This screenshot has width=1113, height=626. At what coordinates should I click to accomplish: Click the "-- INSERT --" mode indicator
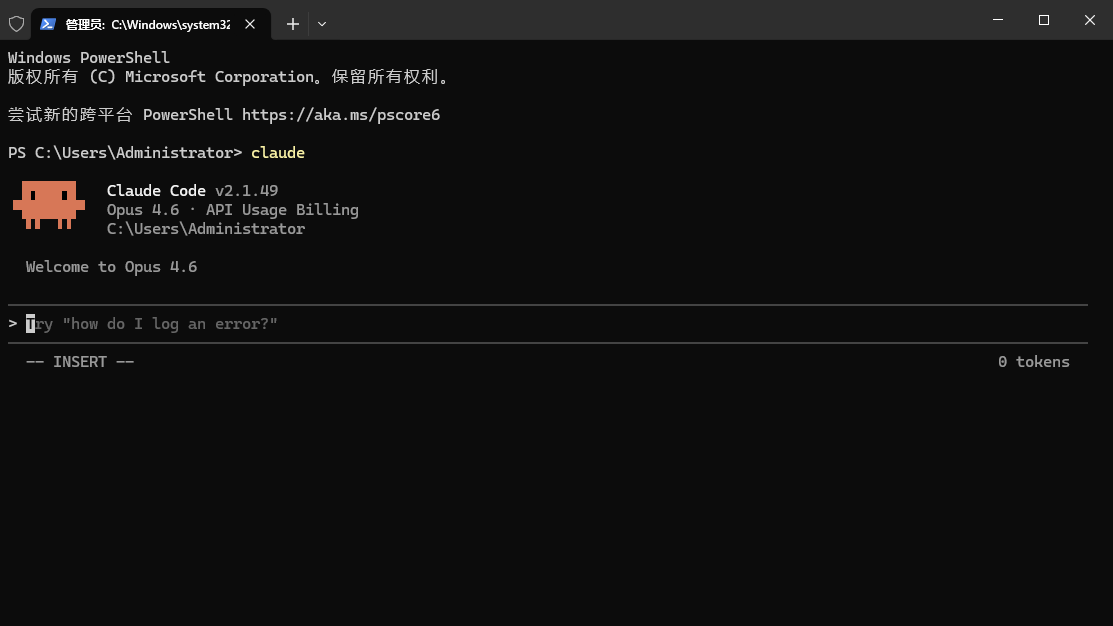(80, 362)
